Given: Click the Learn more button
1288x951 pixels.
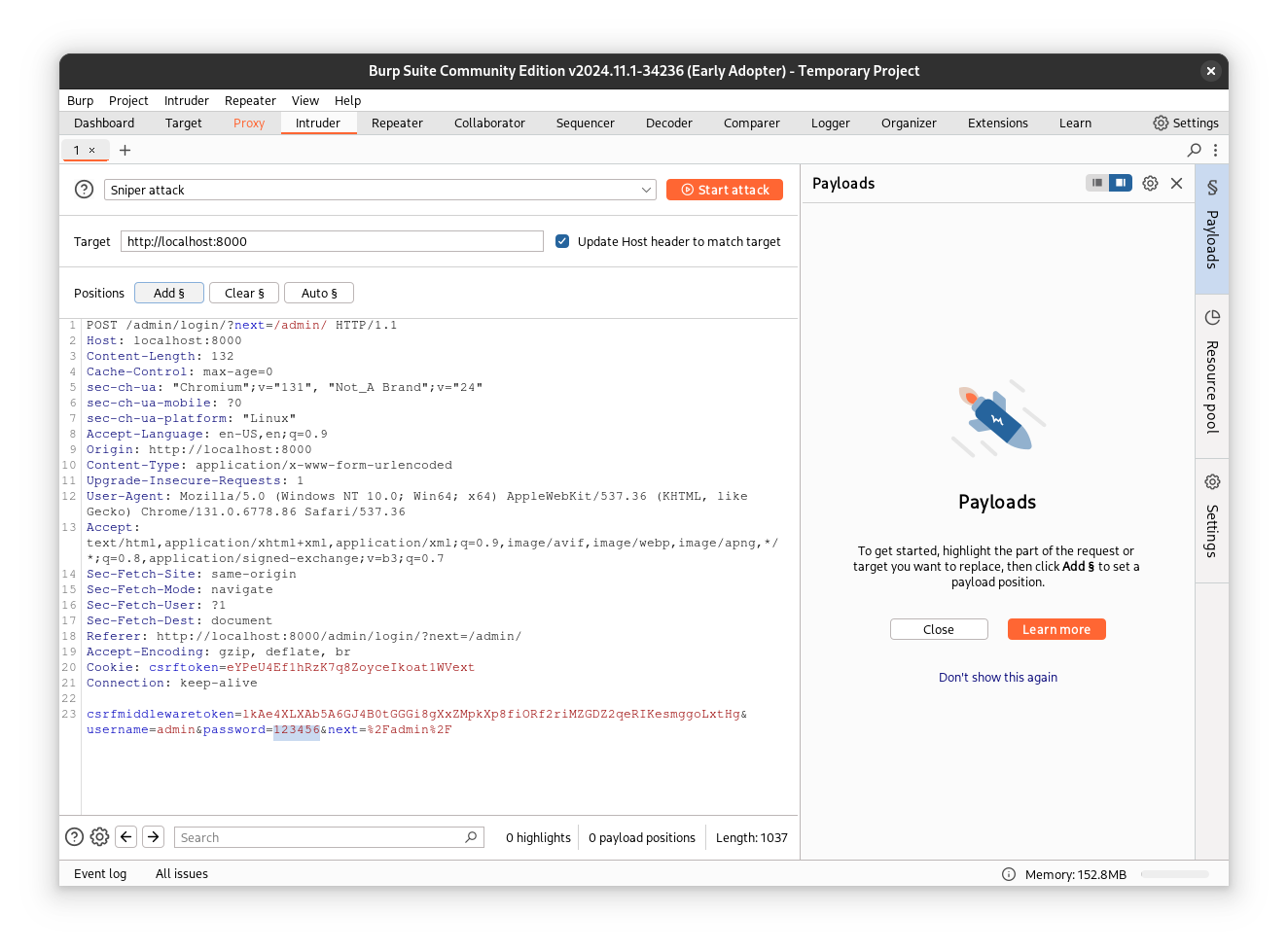Looking at the screenshot, I should [1056, 629].
